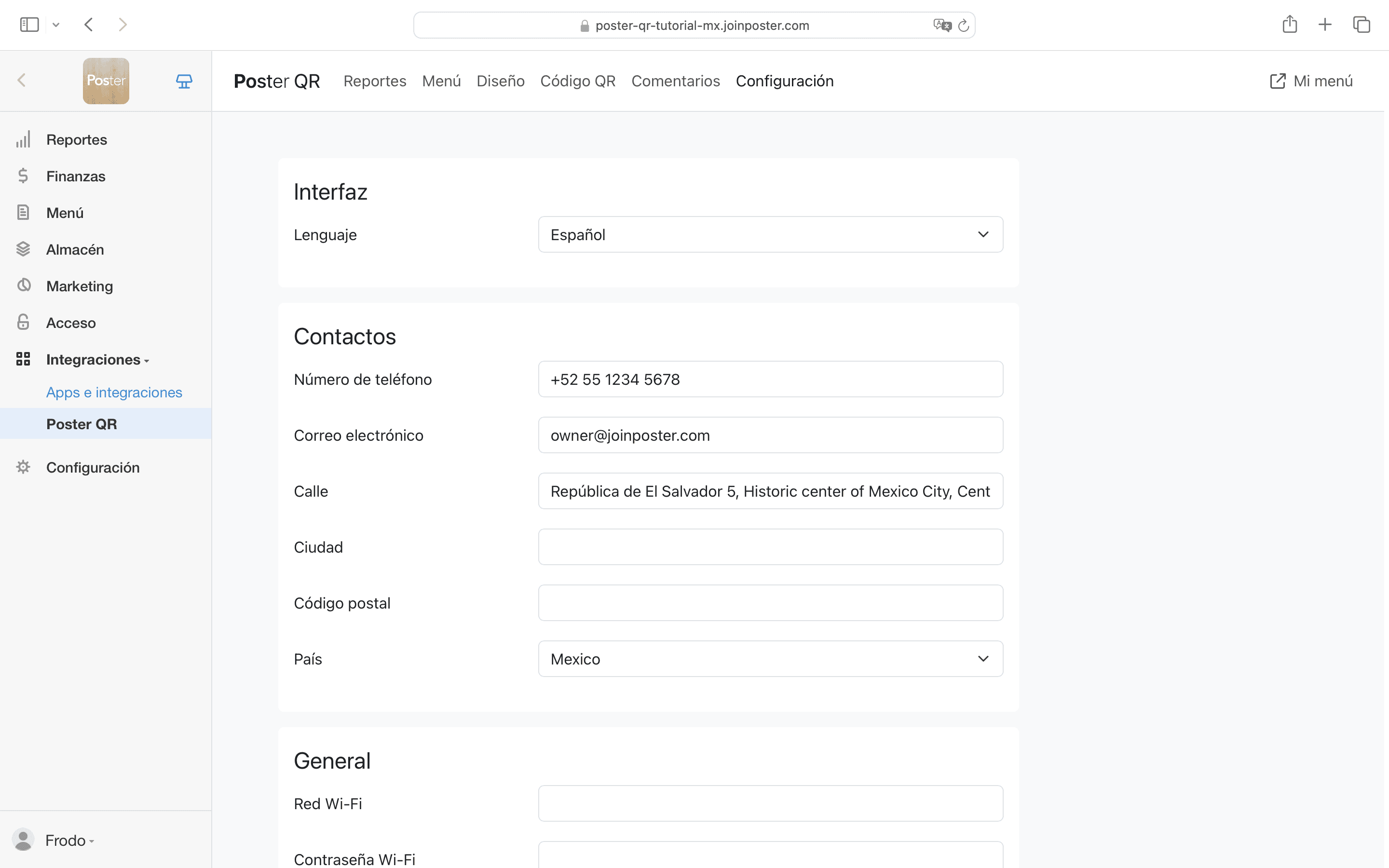Select Poster QR in the sidebar
The image size is (1389, 868).
pyautogui.click(x=106, y=424)
